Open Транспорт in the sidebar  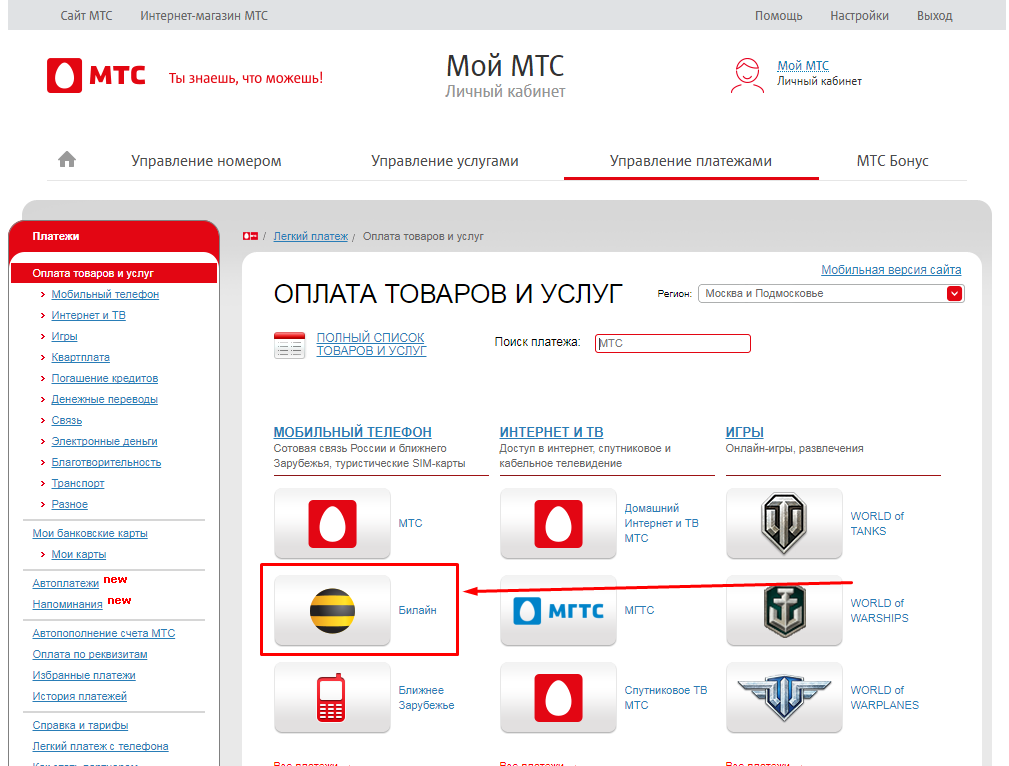78,483
